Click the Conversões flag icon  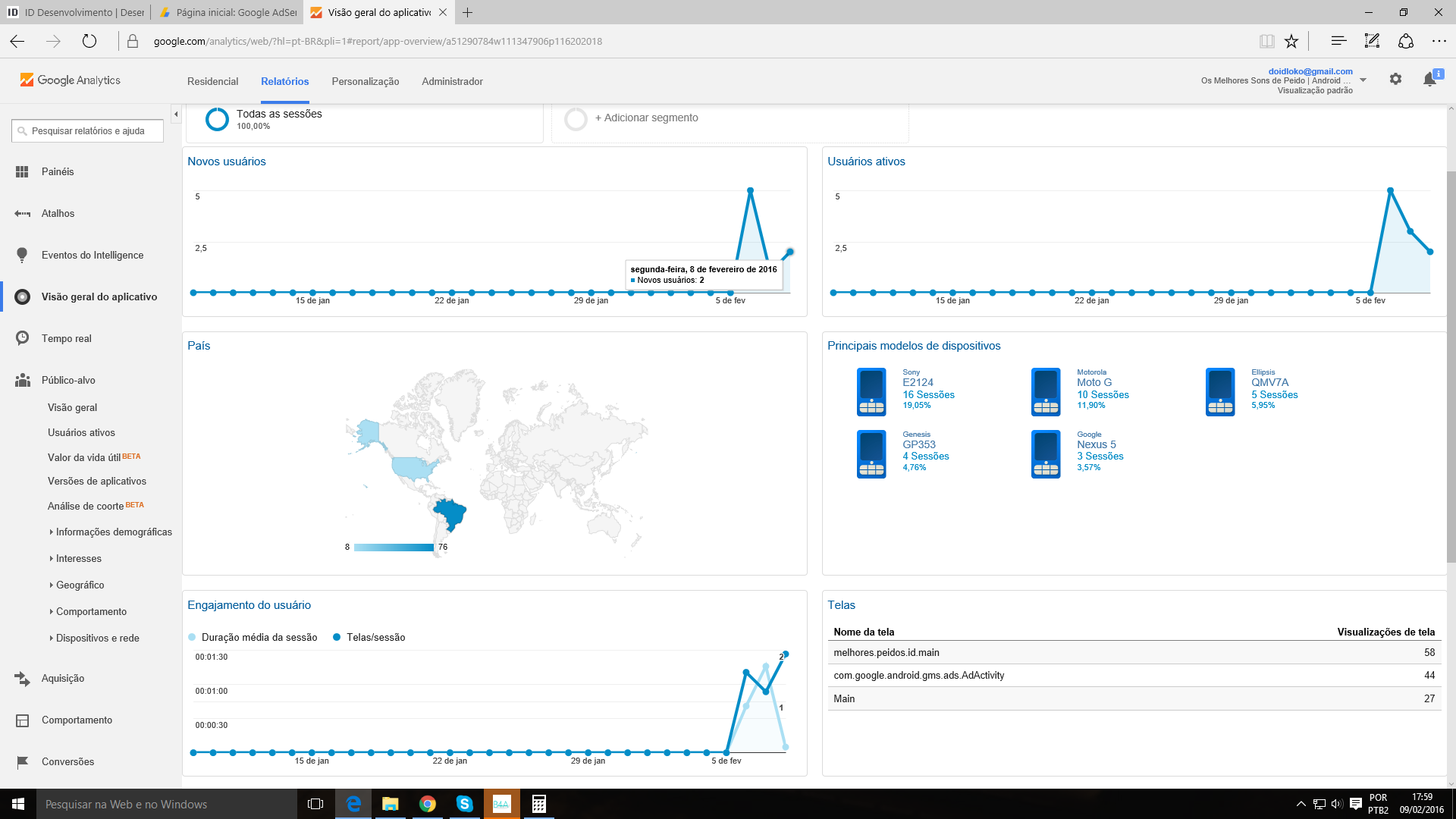click(22, 761)
